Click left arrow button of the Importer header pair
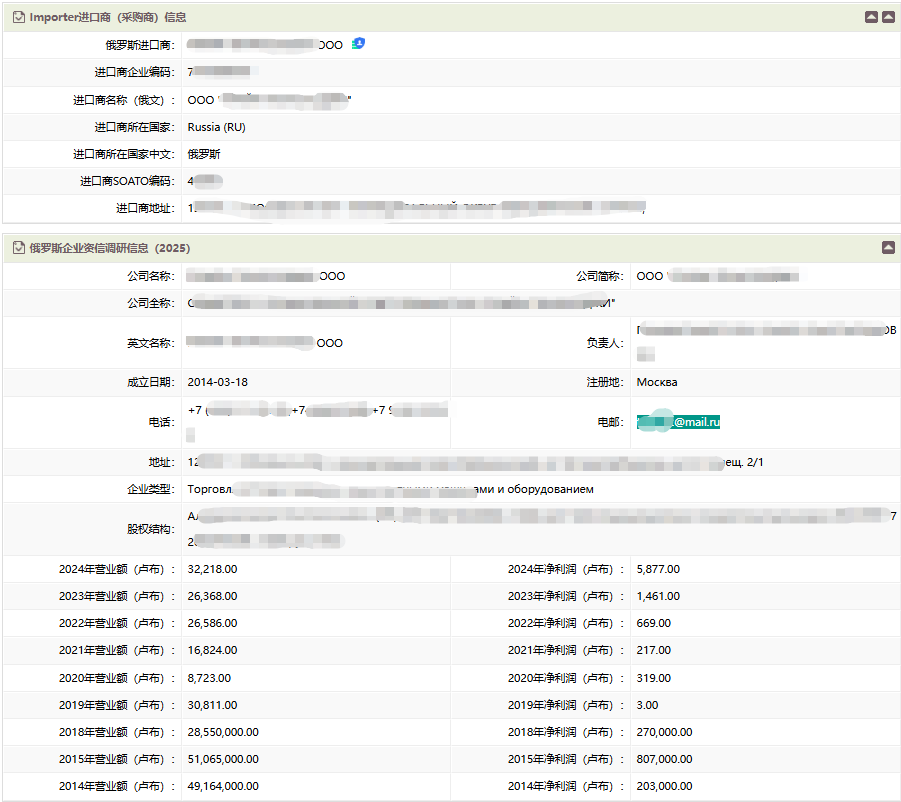Image resolution: width=901 pixels, height=802 pixels. [871, 17]
